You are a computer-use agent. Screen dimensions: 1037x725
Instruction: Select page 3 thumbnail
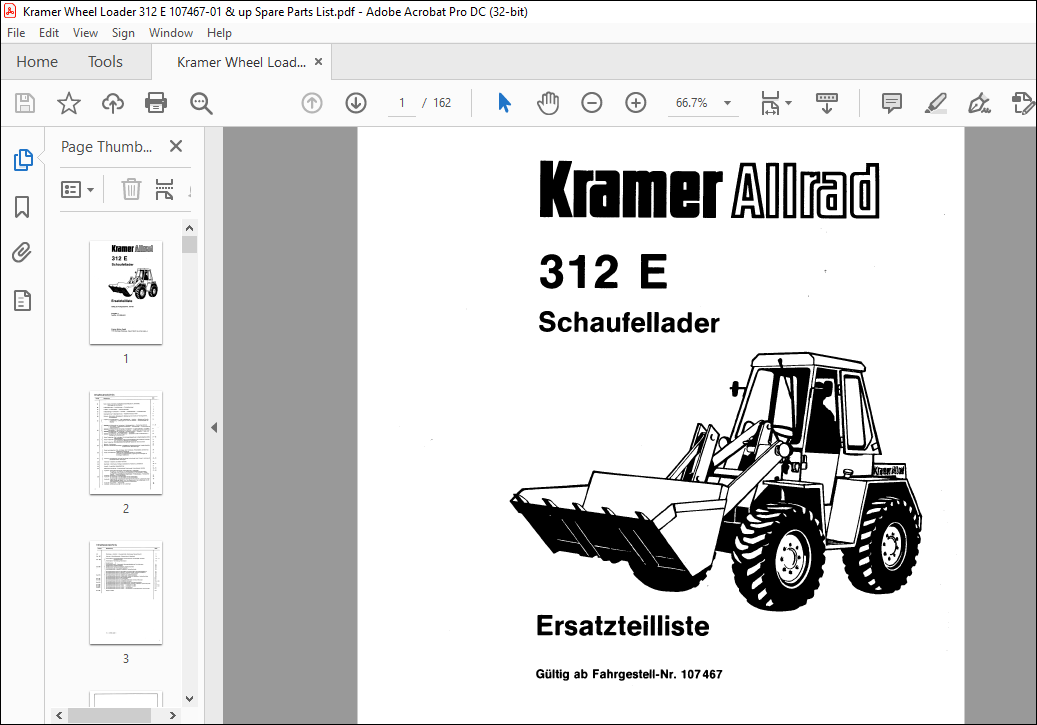126,593
